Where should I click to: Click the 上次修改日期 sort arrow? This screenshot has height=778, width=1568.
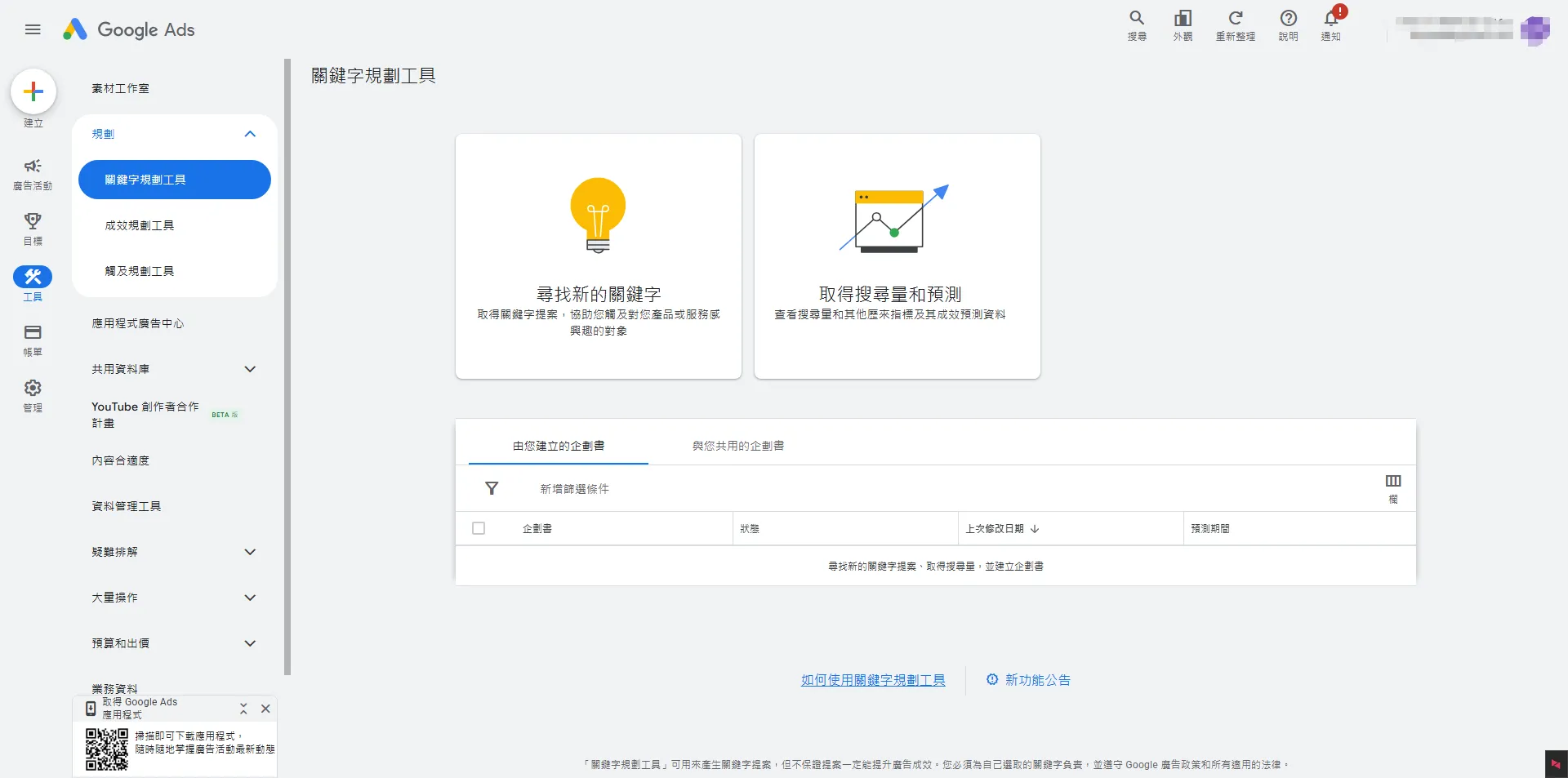pos(1035,529)
